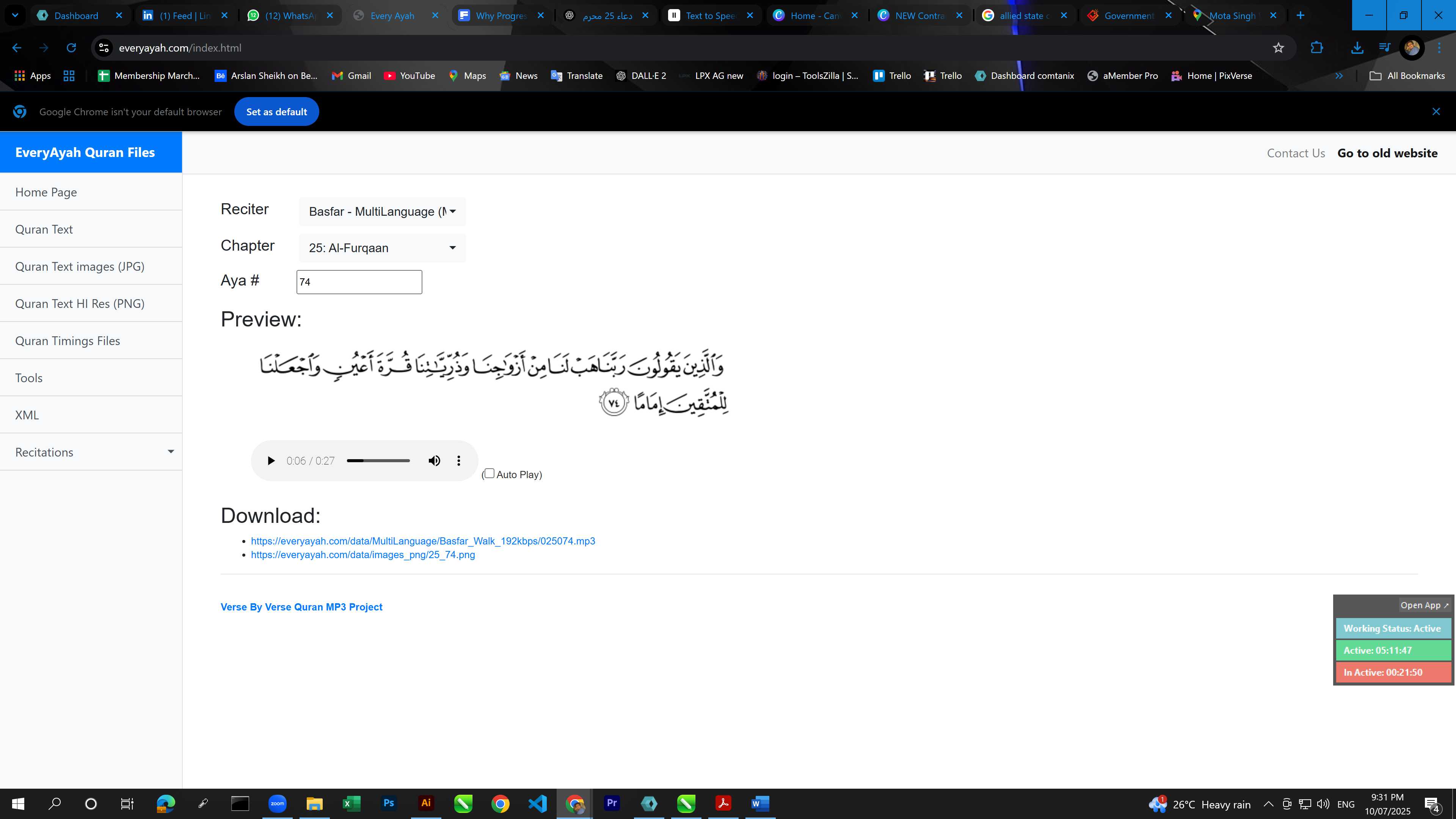
Task: Bookmark this page with the star icon
Action: tap(1279, 48)
